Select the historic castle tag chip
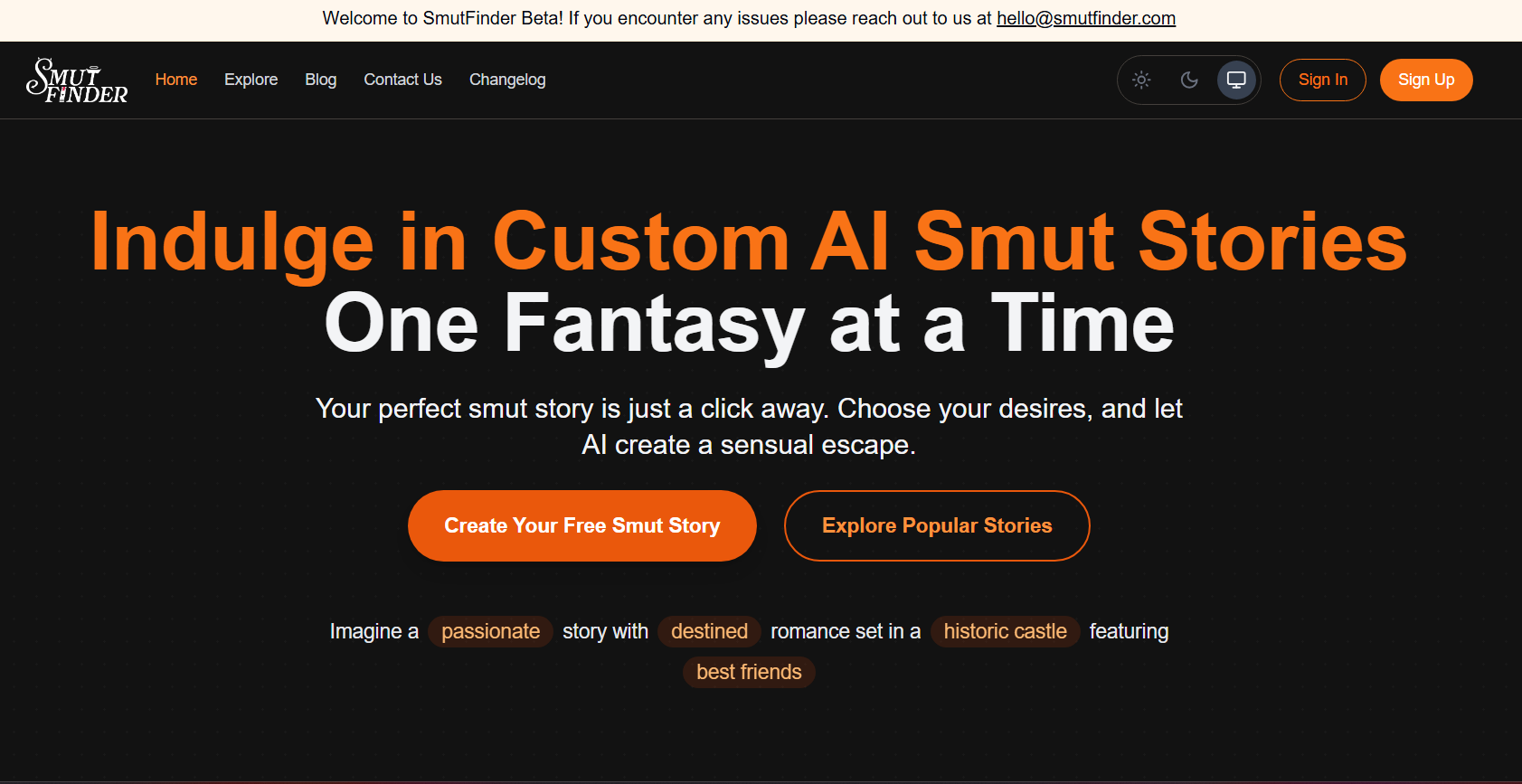1522x784 pixels. point(1005,631)
